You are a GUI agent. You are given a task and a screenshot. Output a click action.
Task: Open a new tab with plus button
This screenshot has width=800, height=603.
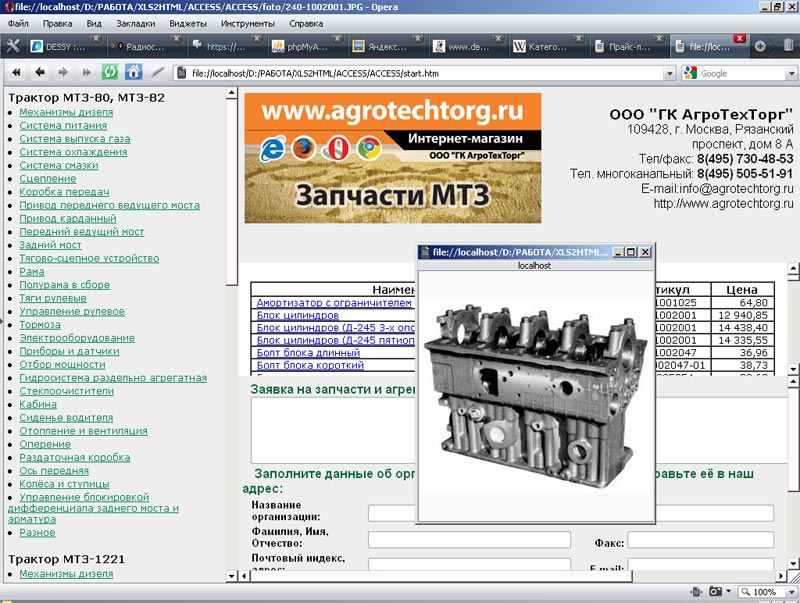pos(760,46)
